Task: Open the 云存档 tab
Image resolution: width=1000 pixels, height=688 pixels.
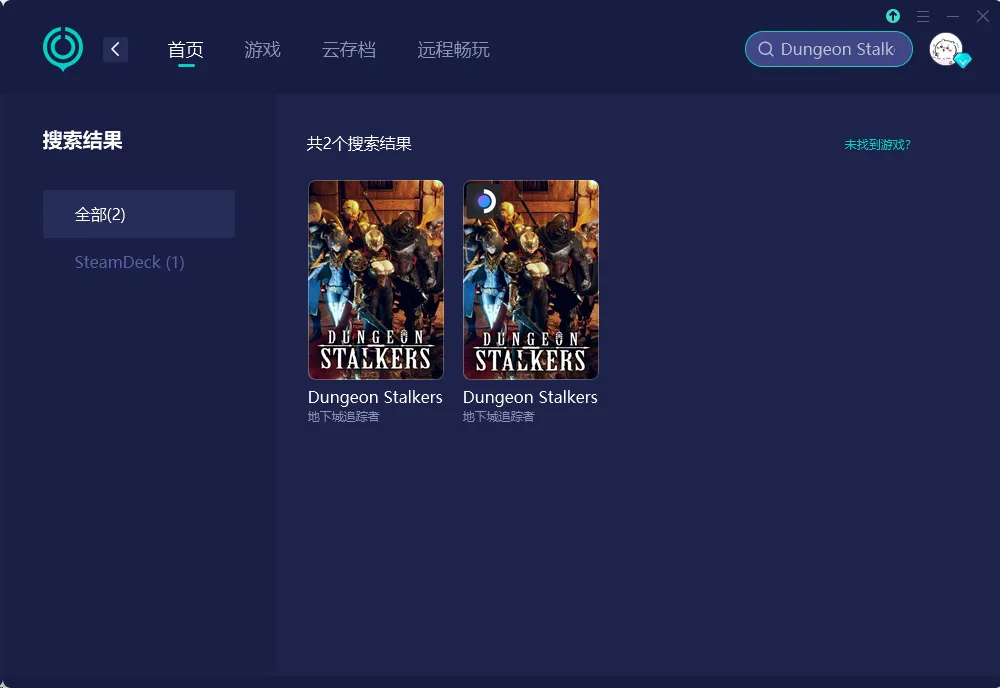Action: 349,50
